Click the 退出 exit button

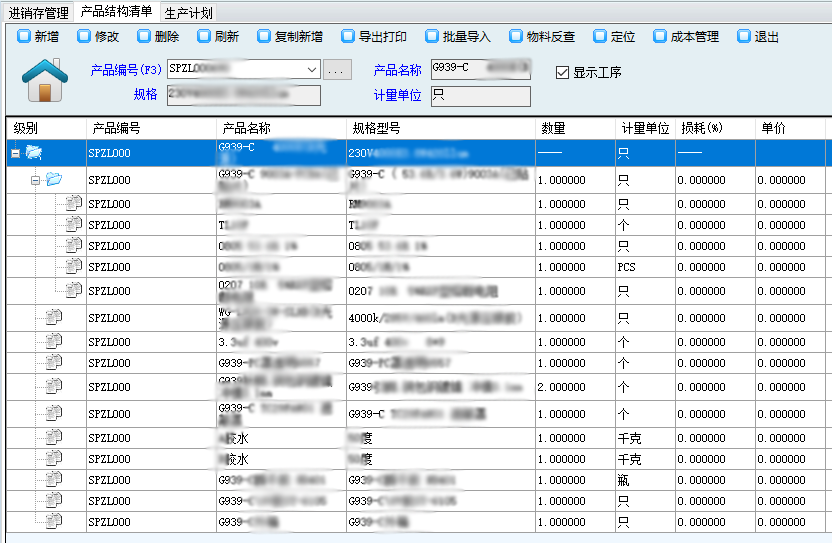758,37
